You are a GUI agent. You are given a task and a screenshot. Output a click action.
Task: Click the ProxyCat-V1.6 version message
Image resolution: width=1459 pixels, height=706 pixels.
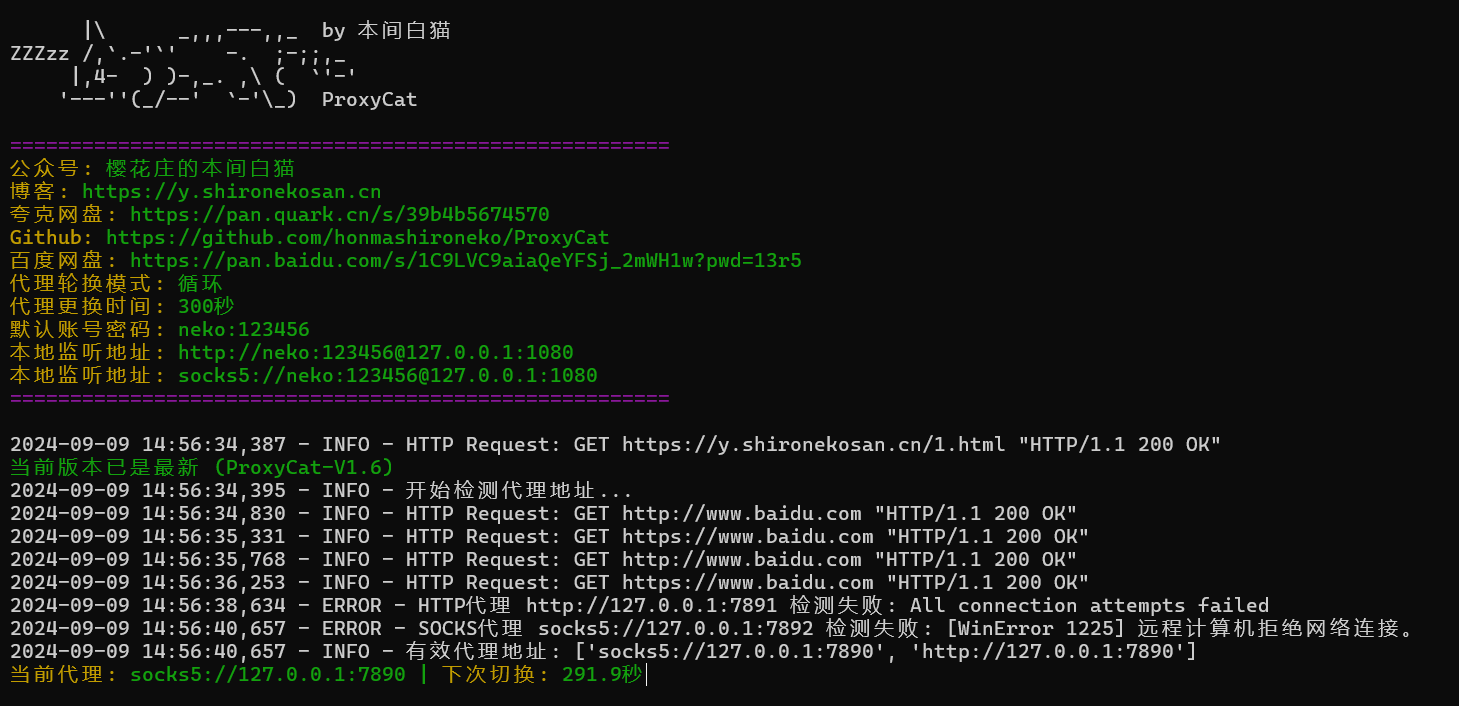tap(303, 467)
